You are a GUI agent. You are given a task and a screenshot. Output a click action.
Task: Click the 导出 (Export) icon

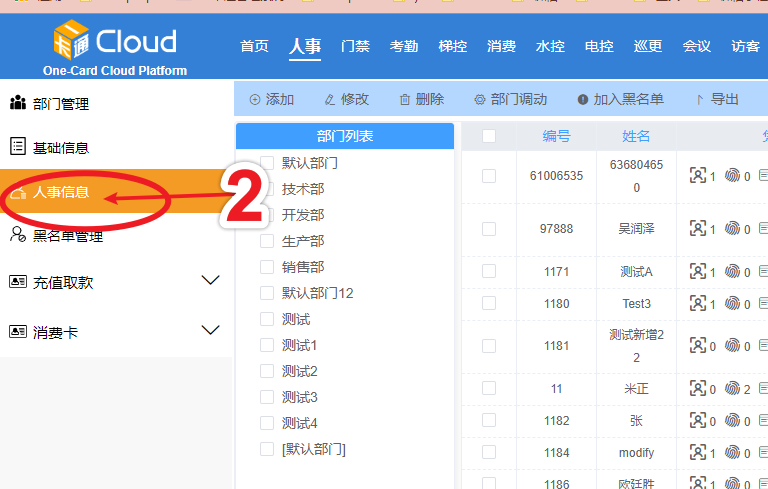tap(699, 100)
